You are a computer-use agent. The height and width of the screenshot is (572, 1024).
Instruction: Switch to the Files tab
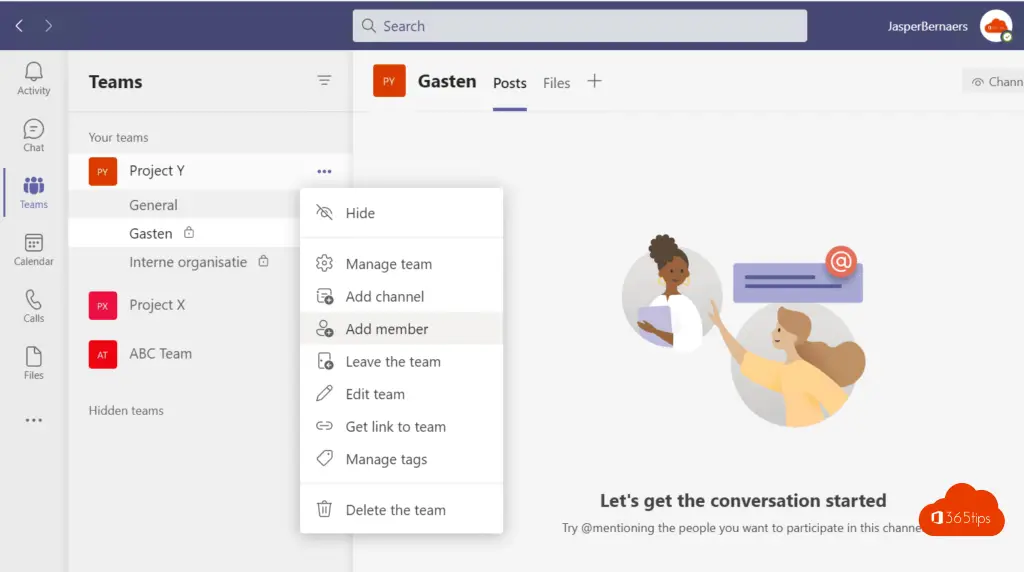coord(556,83)
